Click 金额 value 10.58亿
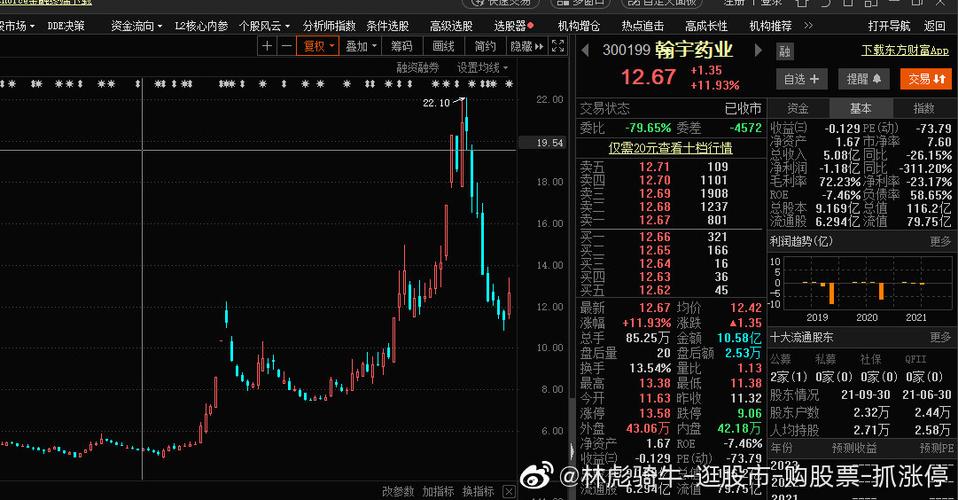The width and height of the screenshot is (958, 500). pyautogui.click(x=739, y=338)
